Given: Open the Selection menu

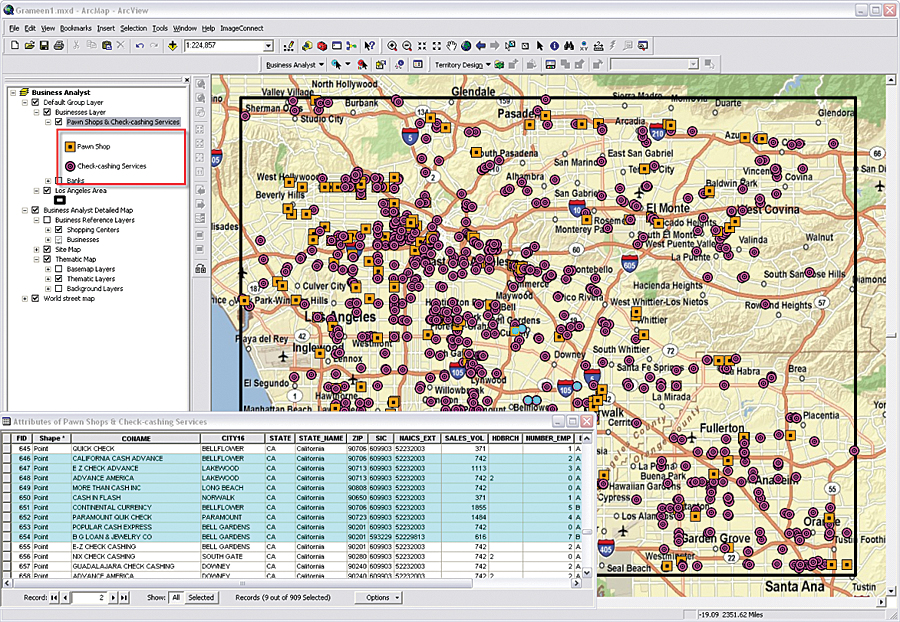Looking at the screenshot, I should point(134,28).
